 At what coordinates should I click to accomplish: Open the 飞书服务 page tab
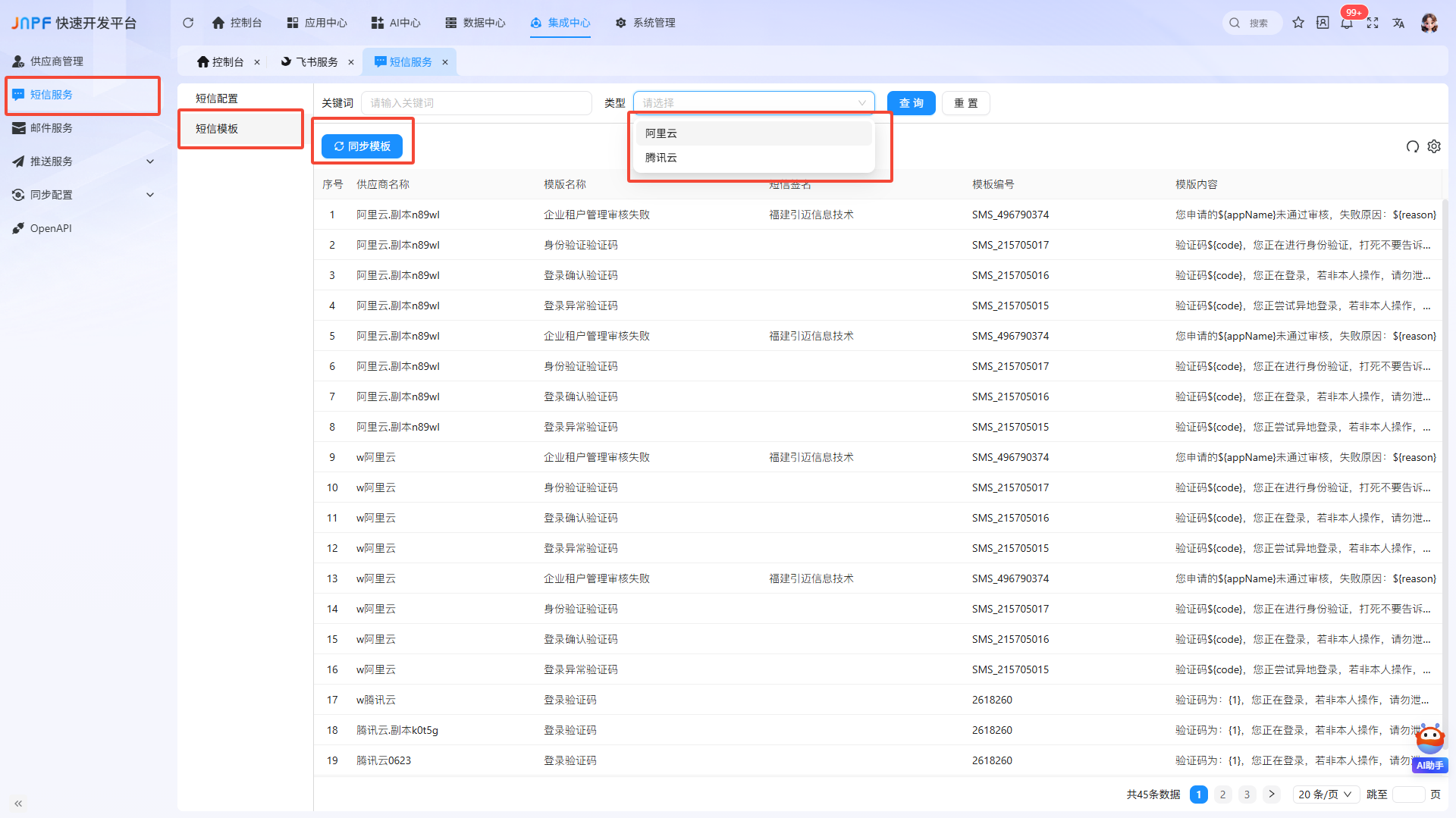309,62
